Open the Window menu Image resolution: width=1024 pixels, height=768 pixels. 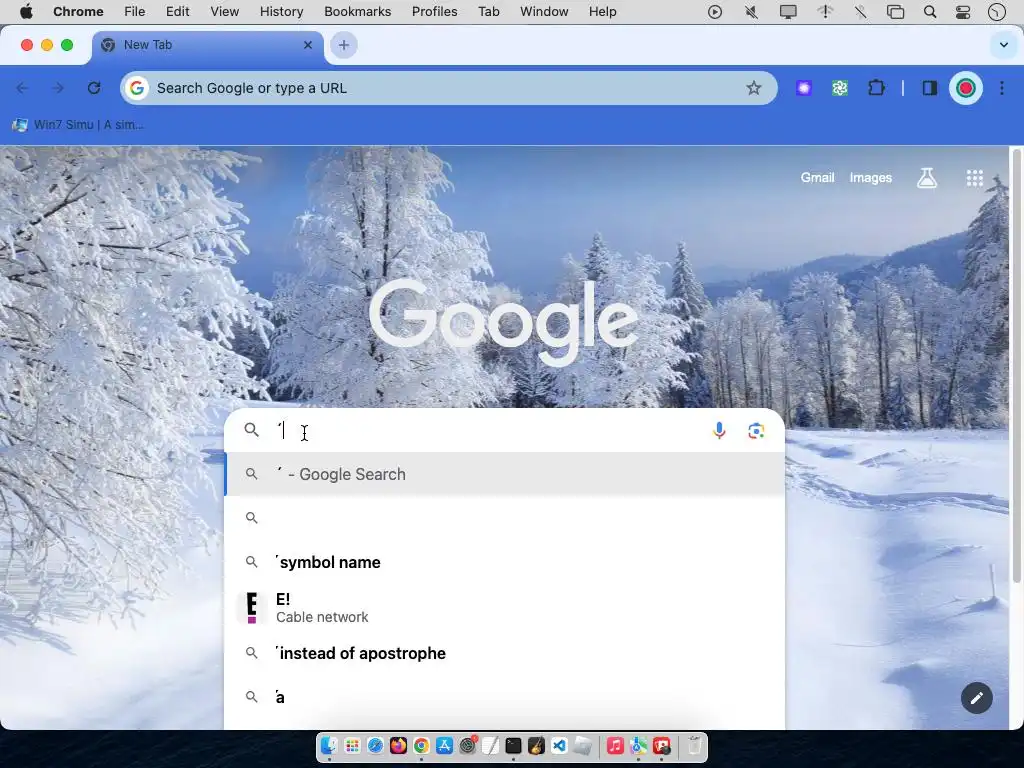(544, 12)
